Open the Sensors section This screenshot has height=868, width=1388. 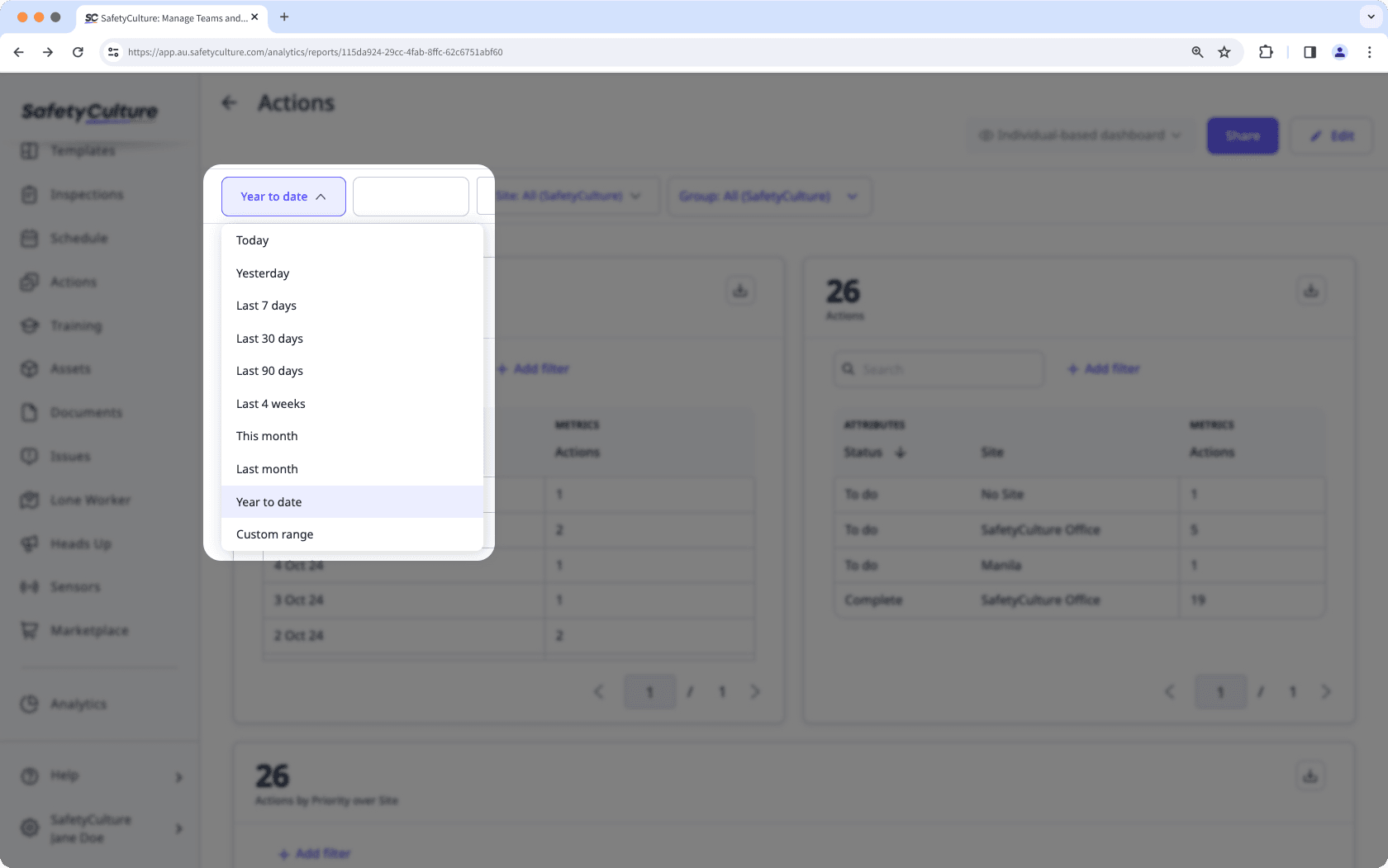coord(76,586)
